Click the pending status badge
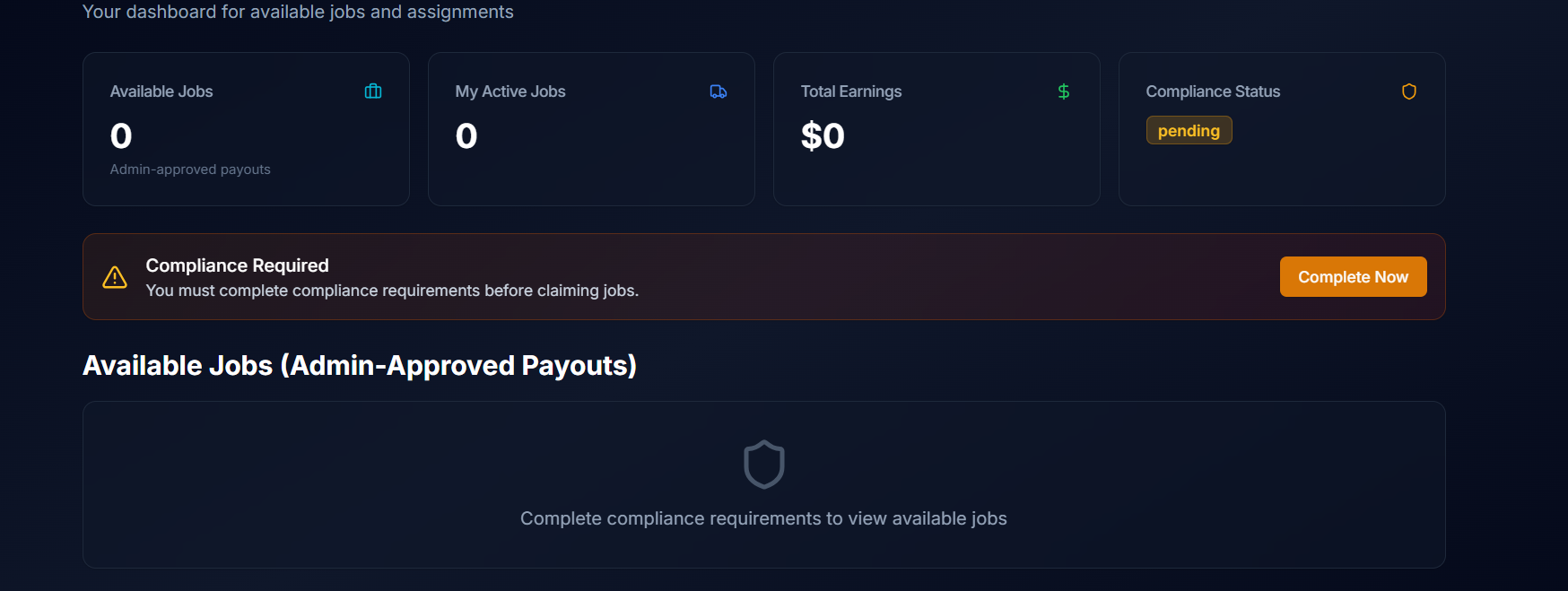The height and width of the screenshot is (591, 1568). pos(1189,131)
